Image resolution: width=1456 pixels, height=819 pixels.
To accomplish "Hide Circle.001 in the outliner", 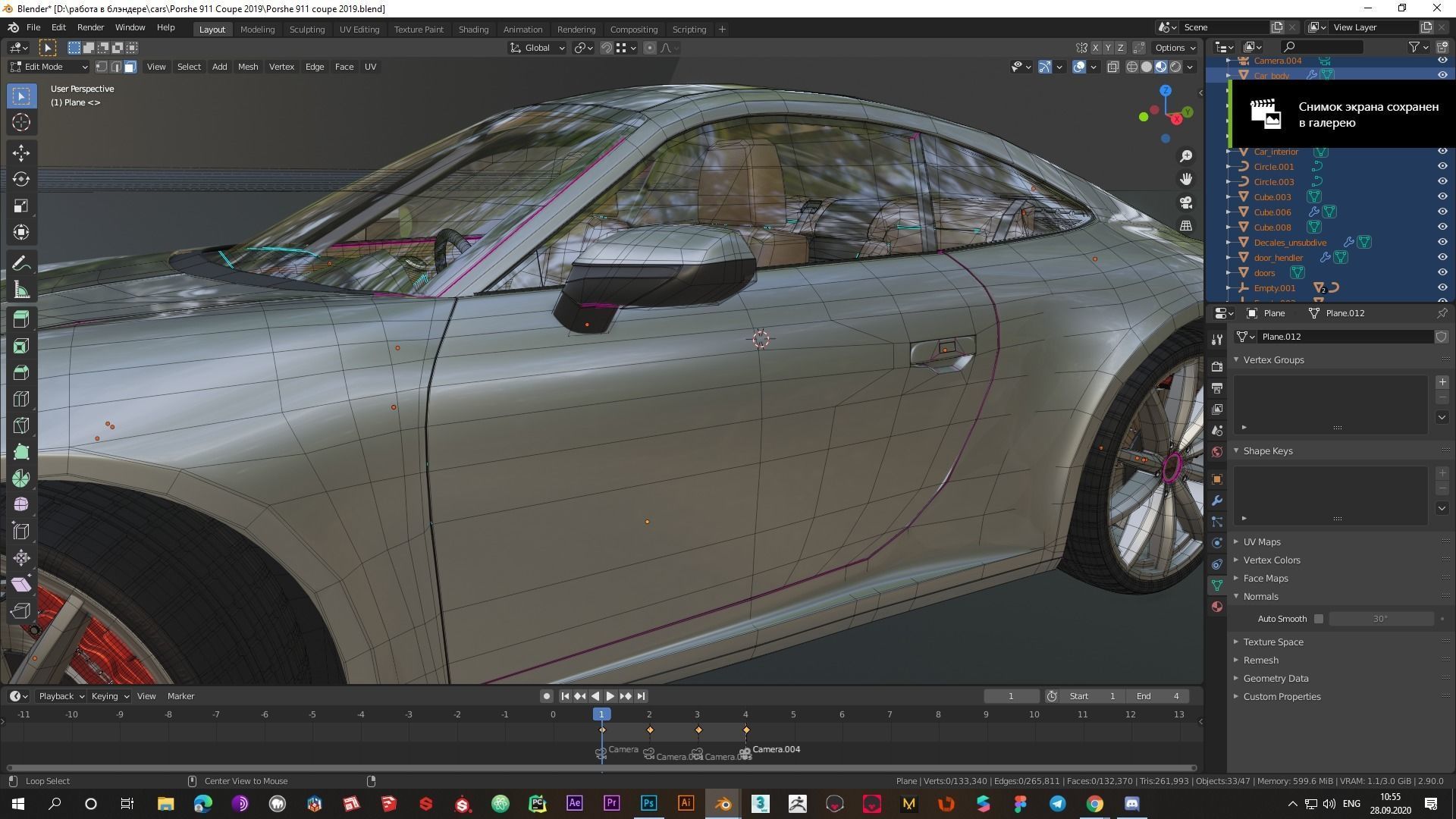I will 1442,166.
